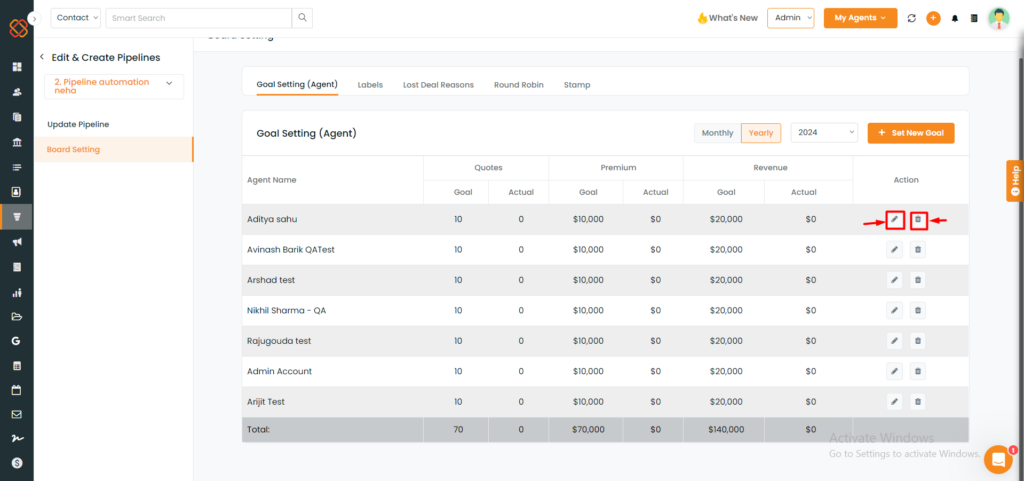The image size is (1024, 481).
Task: Edit Admin Account goal
Action: point(895,371)
